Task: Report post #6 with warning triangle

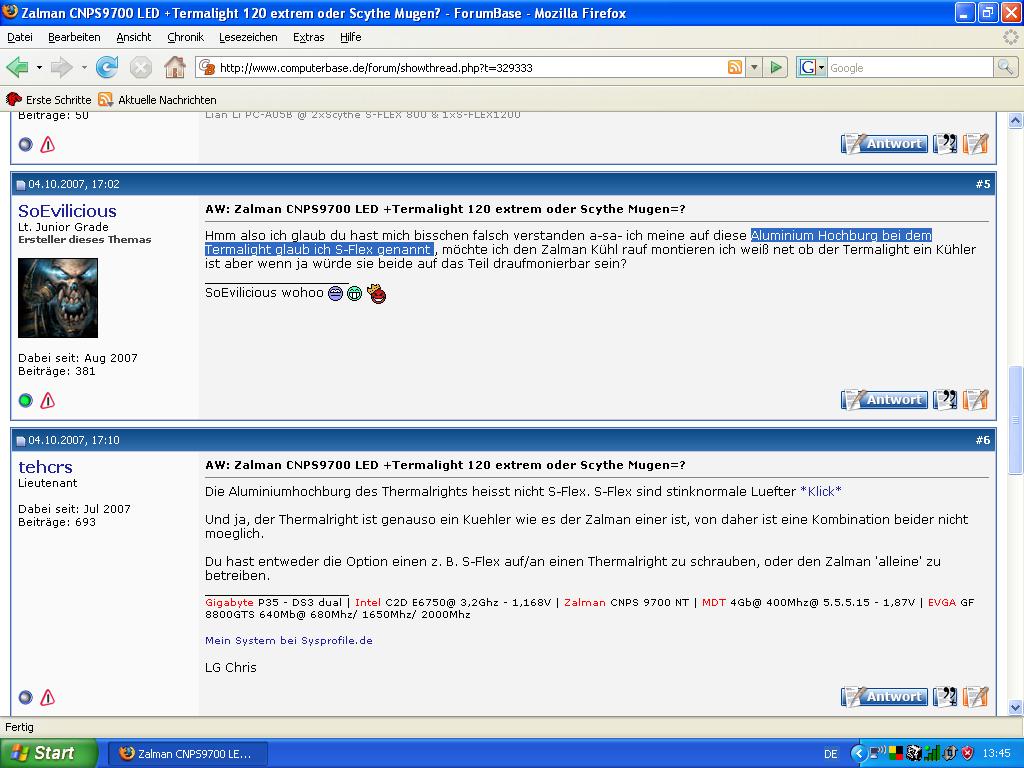Action: point(48,697)
